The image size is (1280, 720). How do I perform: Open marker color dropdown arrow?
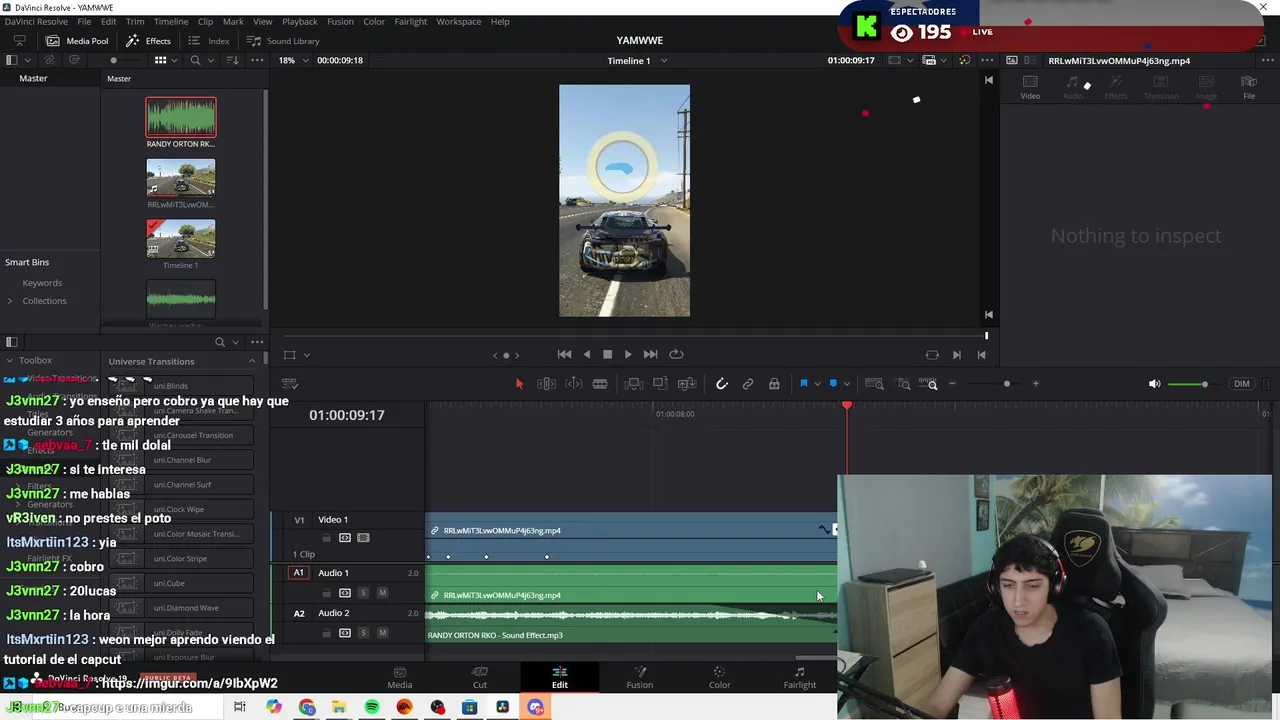click(x=846, y=384)
